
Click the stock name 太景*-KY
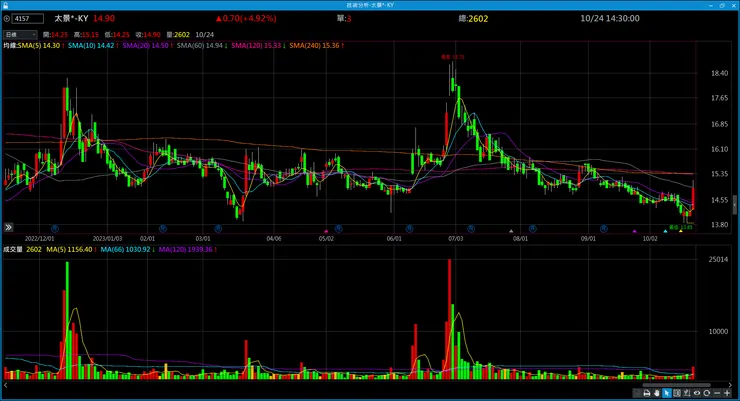pos(71,18)
